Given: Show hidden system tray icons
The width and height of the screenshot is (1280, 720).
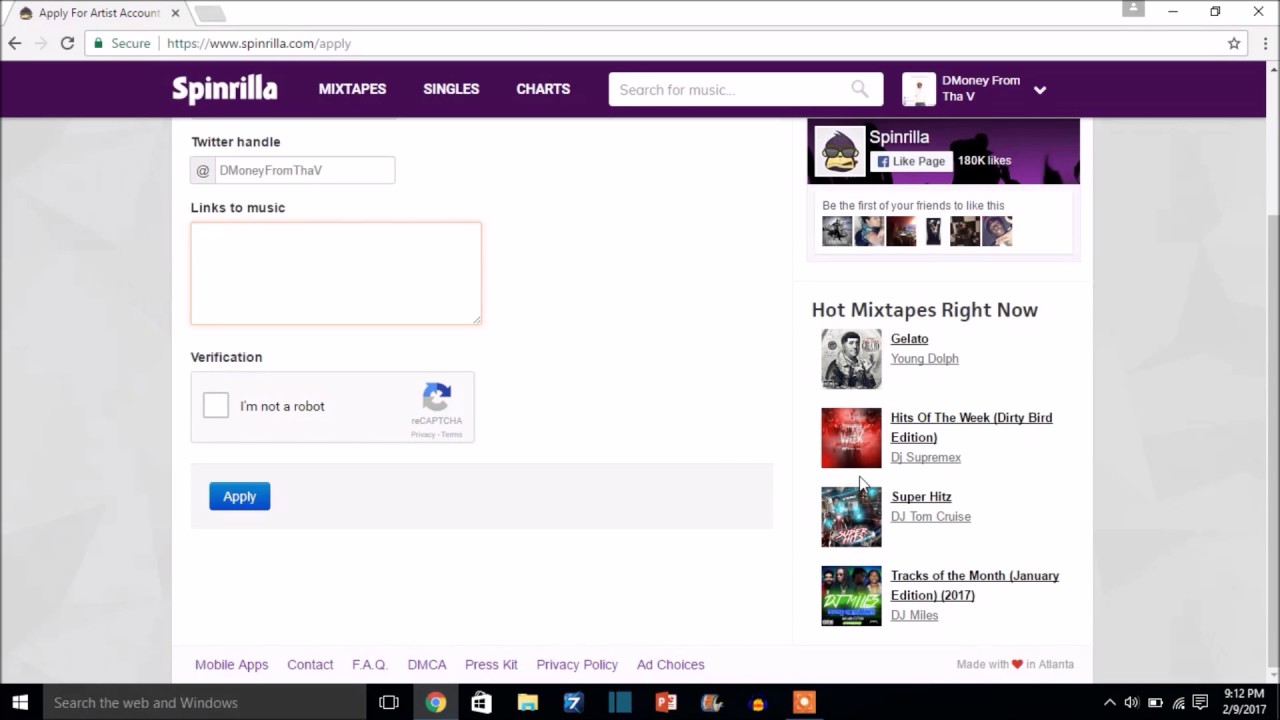Looking at the screenshot, I should pyautogui.click(x=1109, y=703).
